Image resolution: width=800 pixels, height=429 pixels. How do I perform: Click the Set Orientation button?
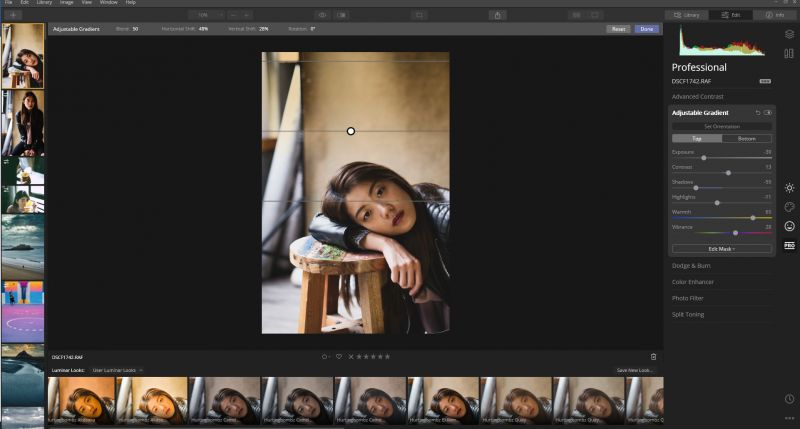pos(721,127)
